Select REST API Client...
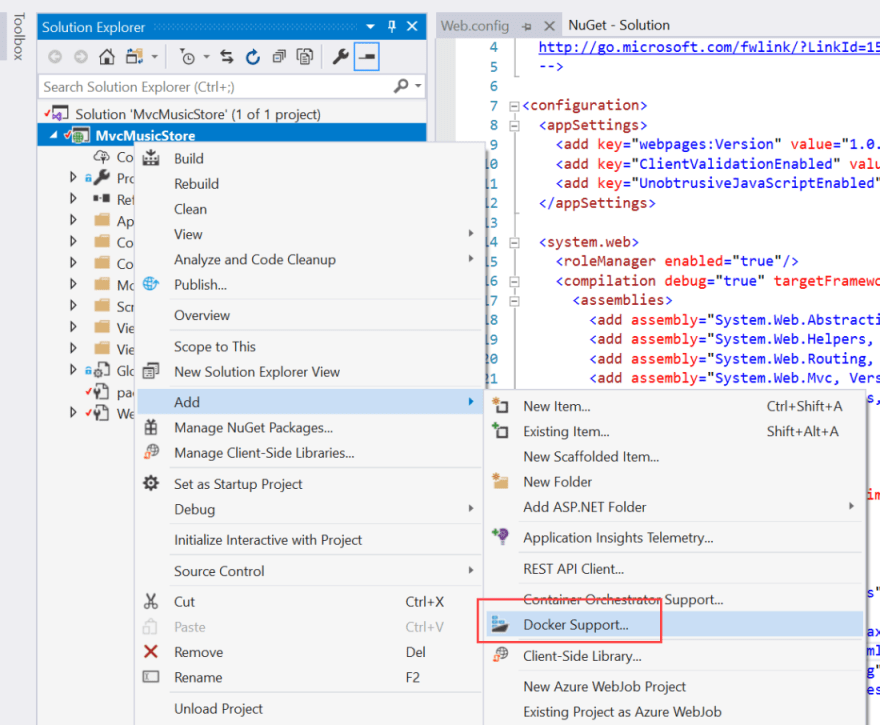The width and height of the screenshot is (880, 725). (x=675, y=569)
